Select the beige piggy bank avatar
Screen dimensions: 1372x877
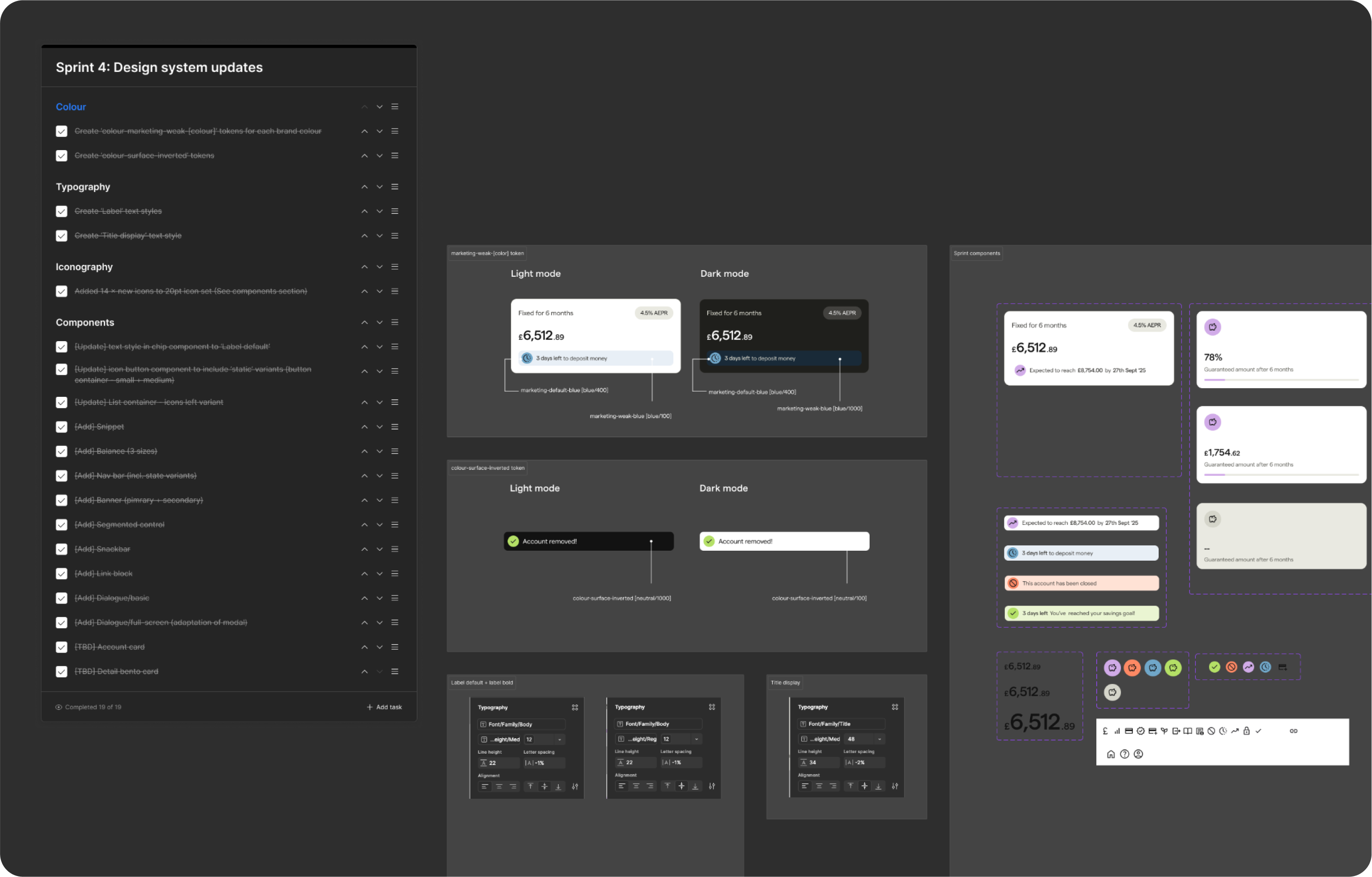(x=1112, y=692)
